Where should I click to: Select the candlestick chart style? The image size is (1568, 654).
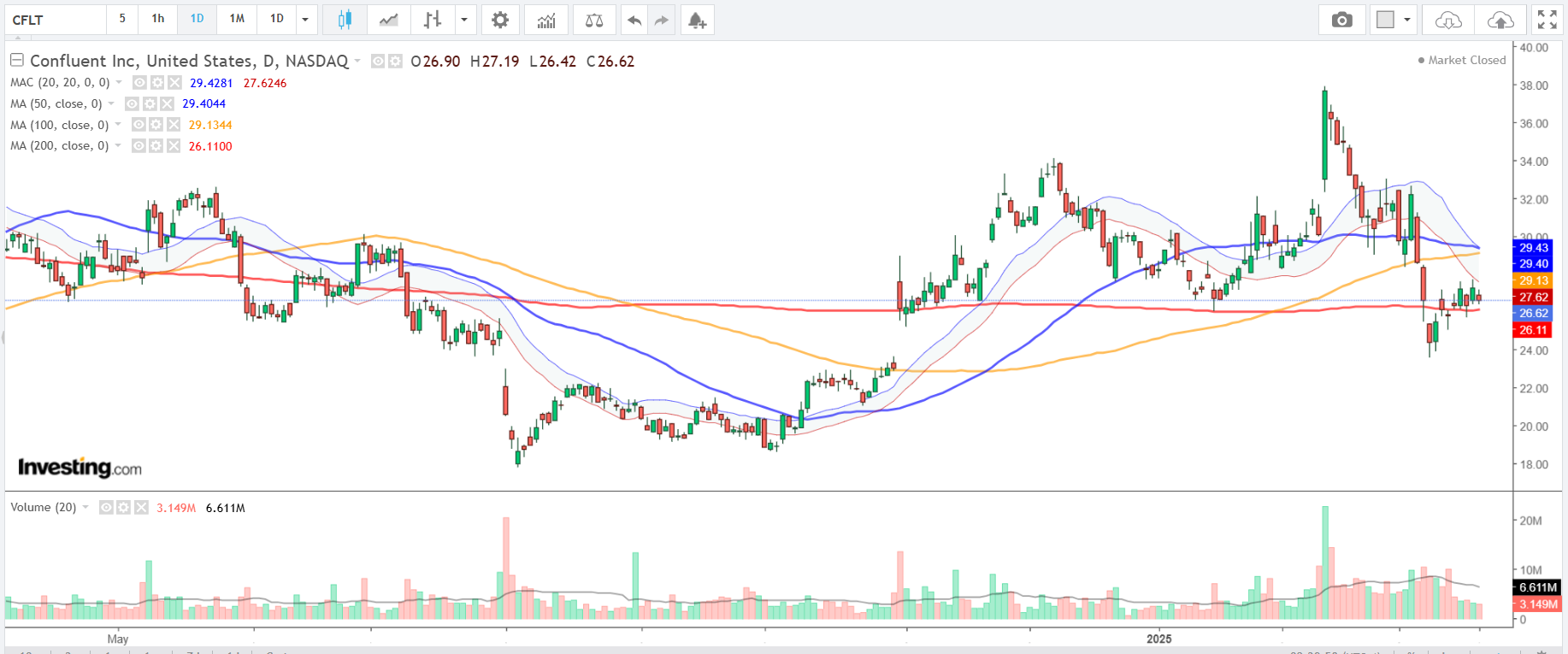coord(345,20)
